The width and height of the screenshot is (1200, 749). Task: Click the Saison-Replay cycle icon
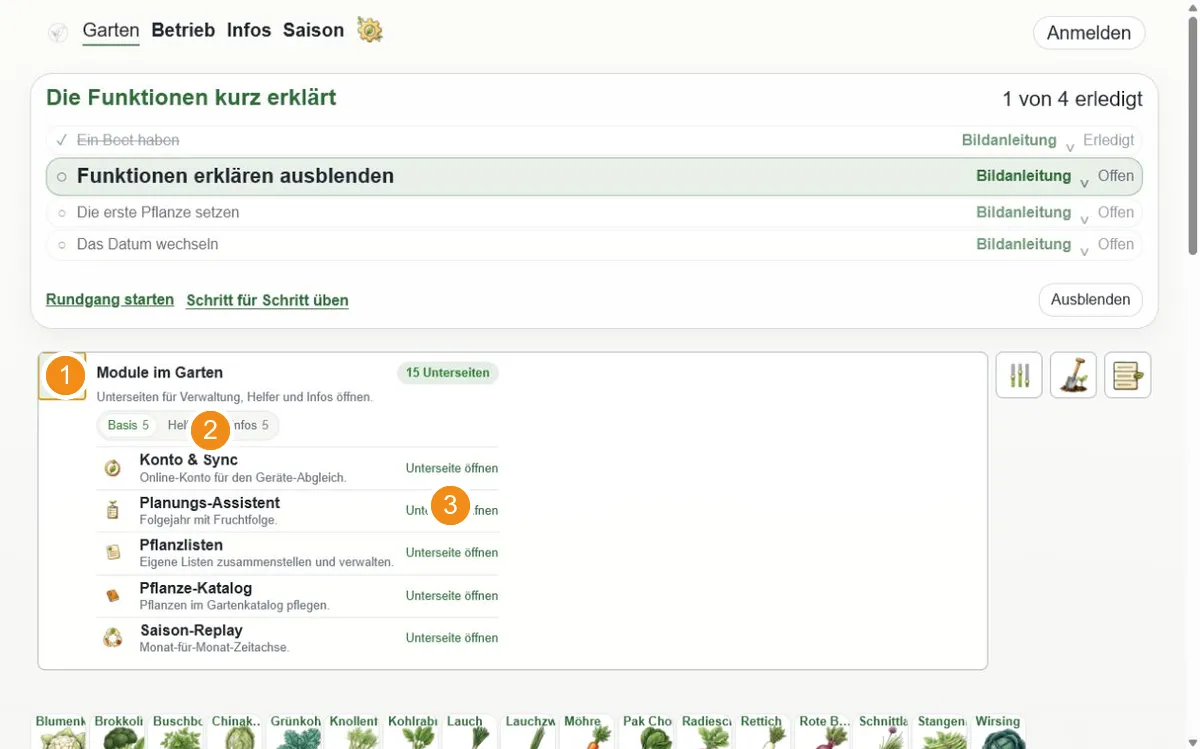pyautogui.click(x=113, y=638)
